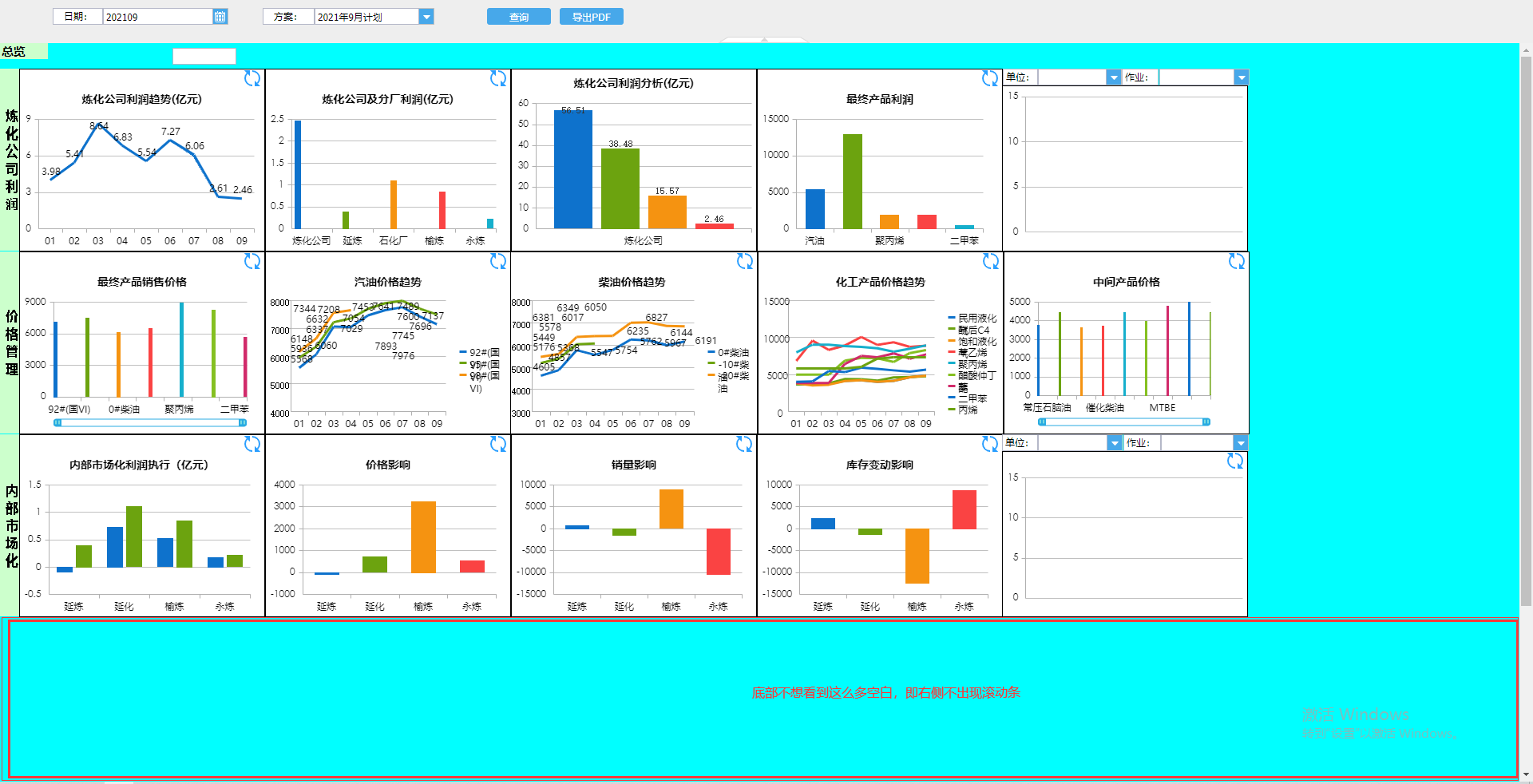Viewport: 1533px width, 784px height.
Task: Expand the 方案 plan dropdown
Action: pyautogui.click(x=426, y=16)
